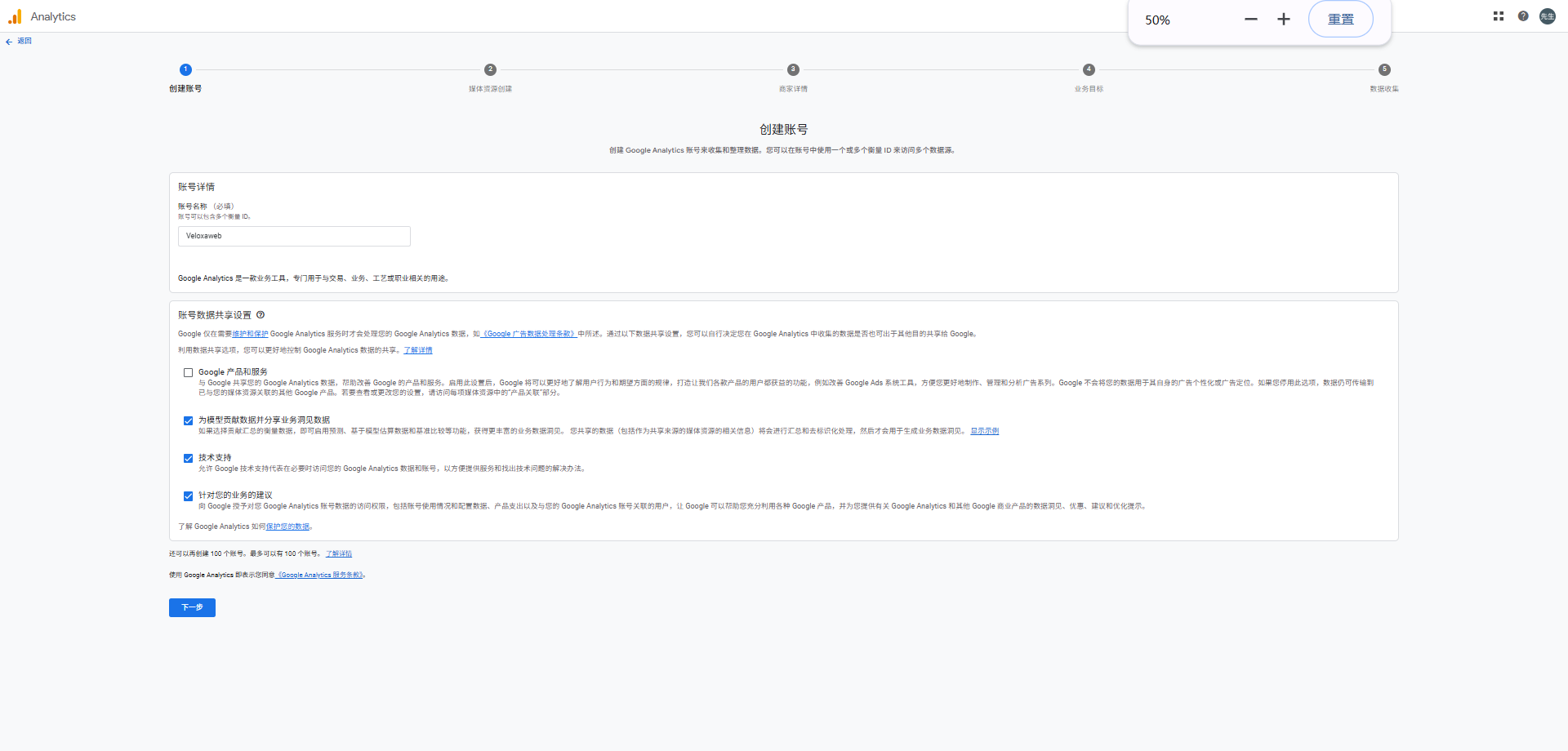Click the back arrow next to 返回
The width and height of the screenshot is (1568, 751).
click(8, 41)
